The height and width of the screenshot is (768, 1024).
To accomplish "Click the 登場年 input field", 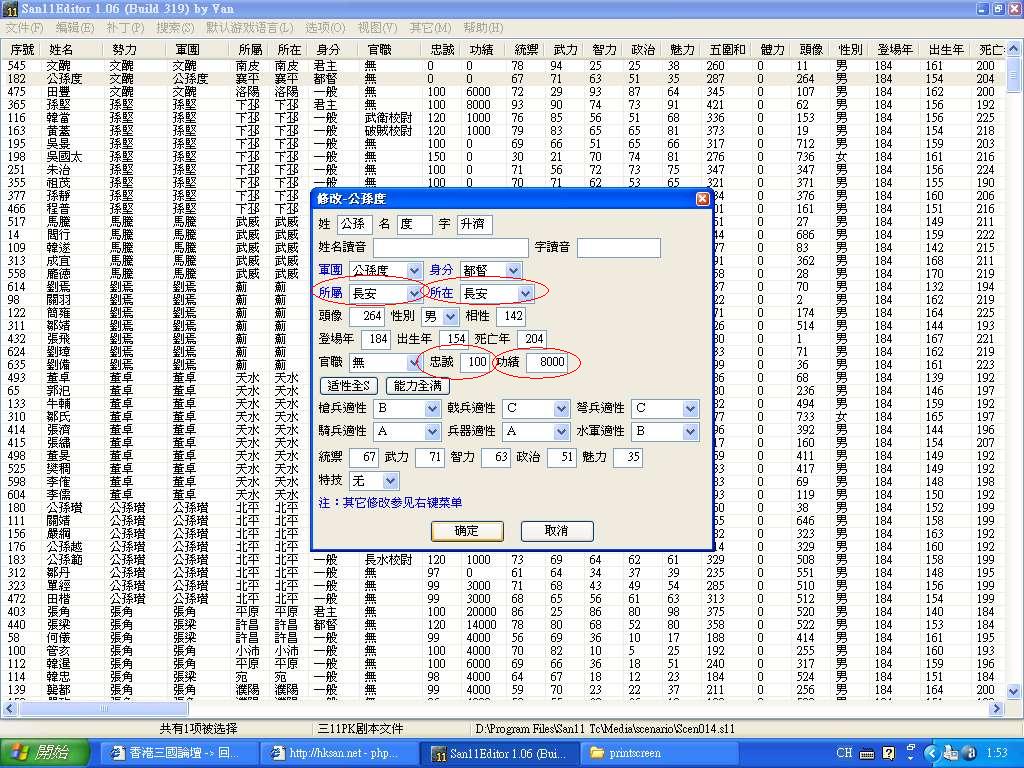I will tap(376, 340).
